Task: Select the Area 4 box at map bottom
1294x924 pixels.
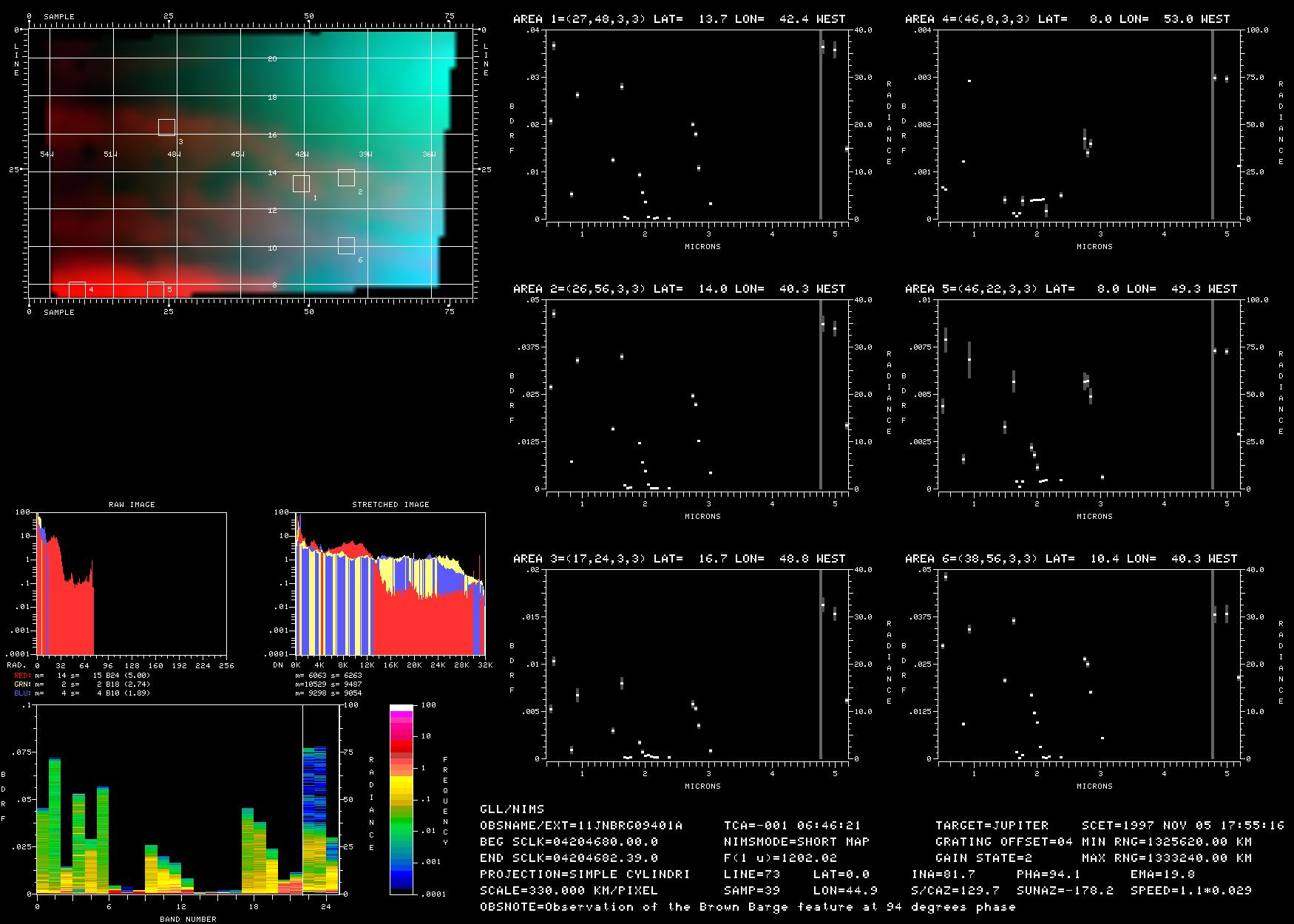Action: [x=77, y=290]
